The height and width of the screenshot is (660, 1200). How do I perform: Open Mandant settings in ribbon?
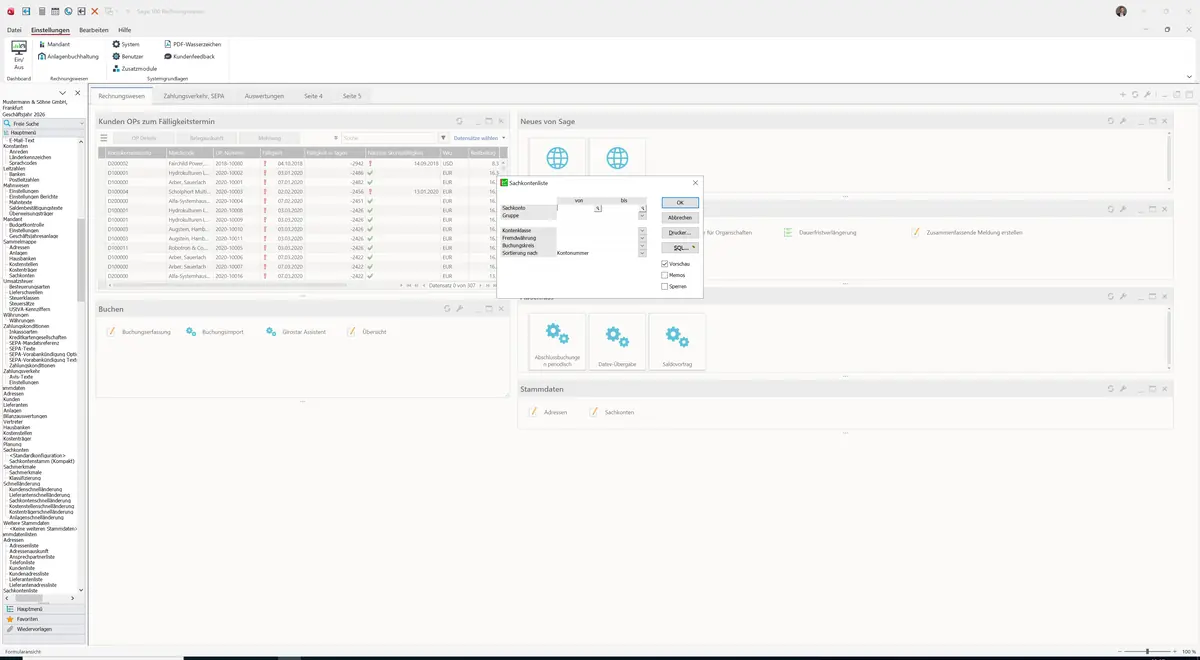point(53,44)
